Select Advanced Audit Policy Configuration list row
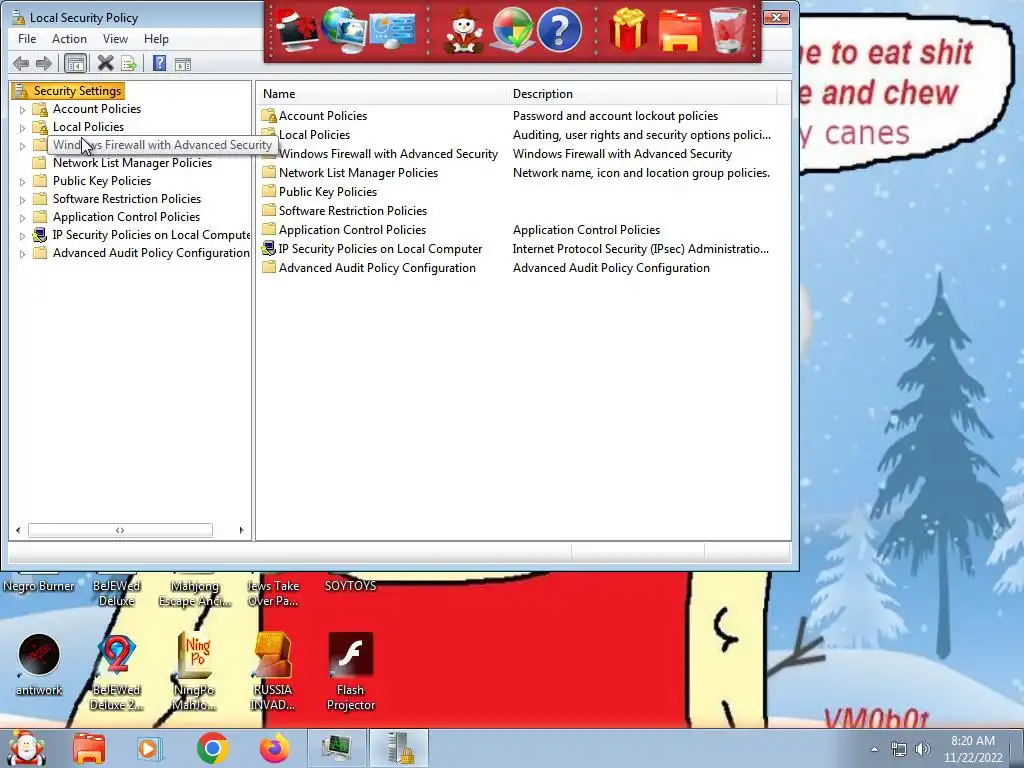Viewport: 1024px width, 768px height. (x=522, y=268)
